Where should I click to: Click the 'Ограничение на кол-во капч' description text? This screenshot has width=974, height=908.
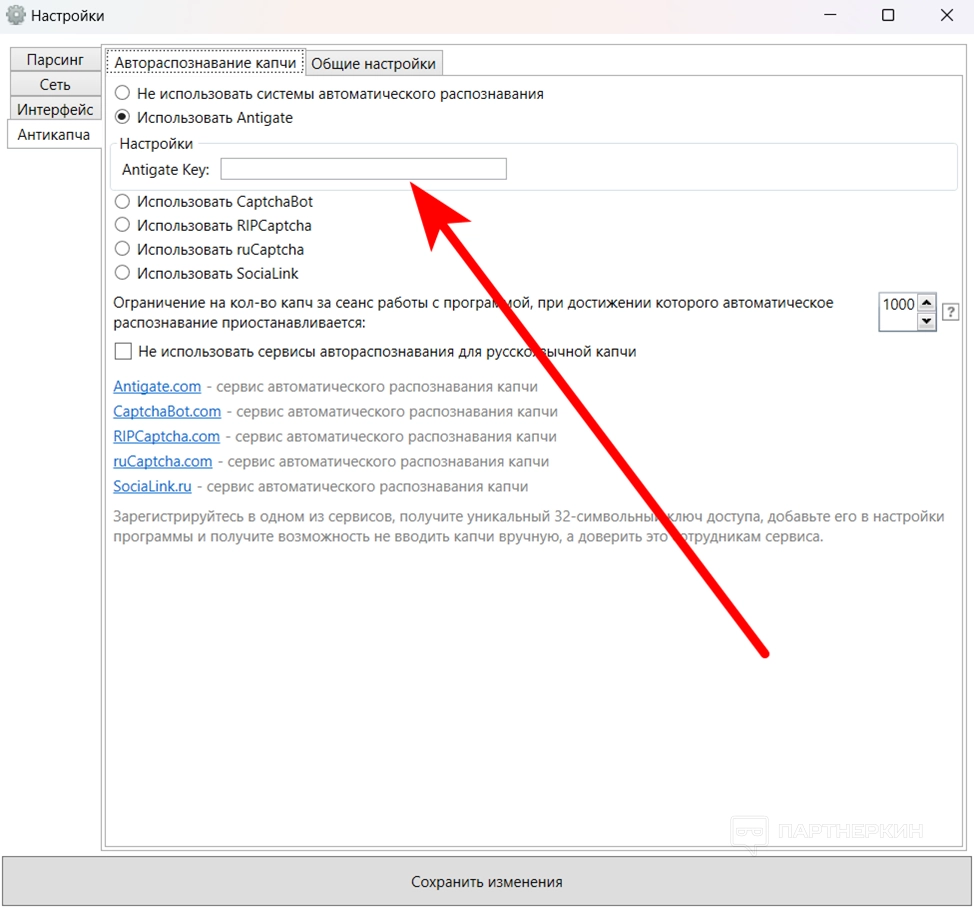click(473, 312)
